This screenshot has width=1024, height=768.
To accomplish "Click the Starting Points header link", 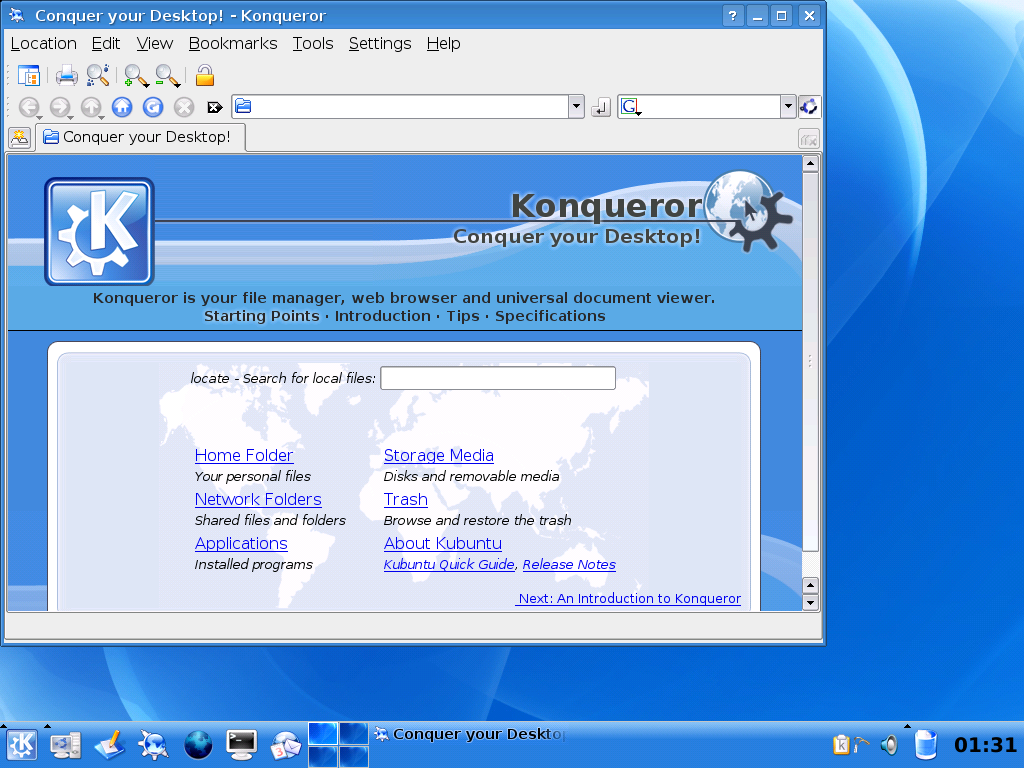I will click(261, 316).
